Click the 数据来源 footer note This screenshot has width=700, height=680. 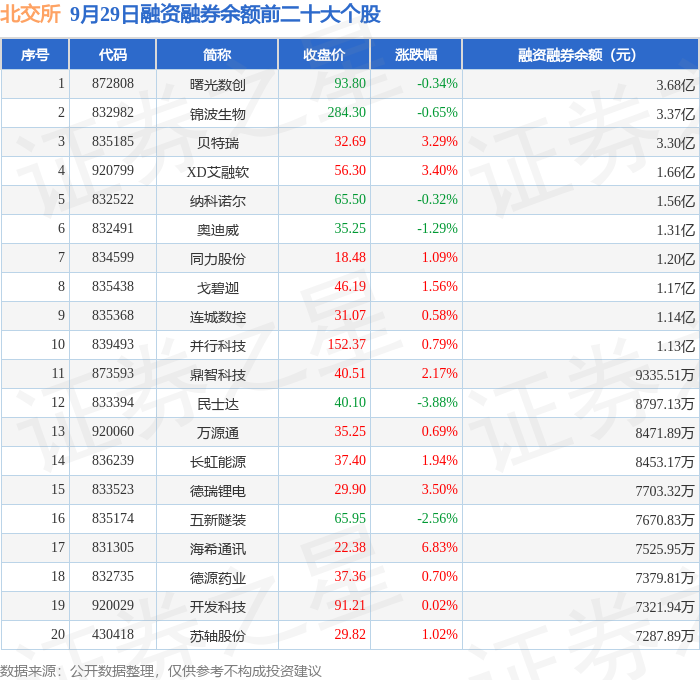pos(161,671)
